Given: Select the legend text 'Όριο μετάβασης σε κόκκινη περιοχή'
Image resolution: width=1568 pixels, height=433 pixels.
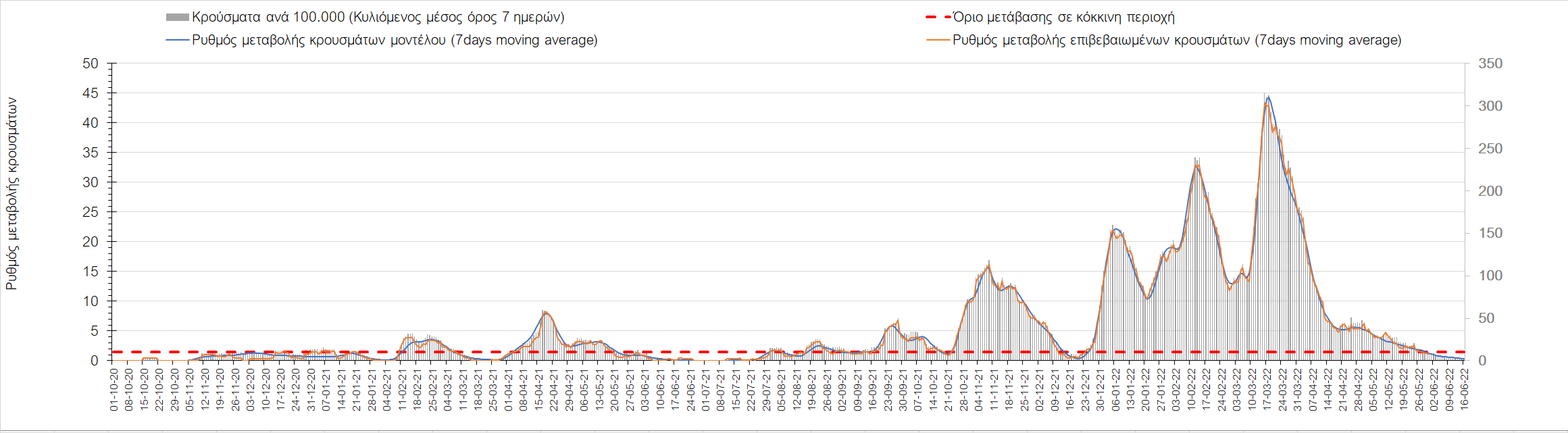Looking at the screenshot, I should coord(1063,18).
